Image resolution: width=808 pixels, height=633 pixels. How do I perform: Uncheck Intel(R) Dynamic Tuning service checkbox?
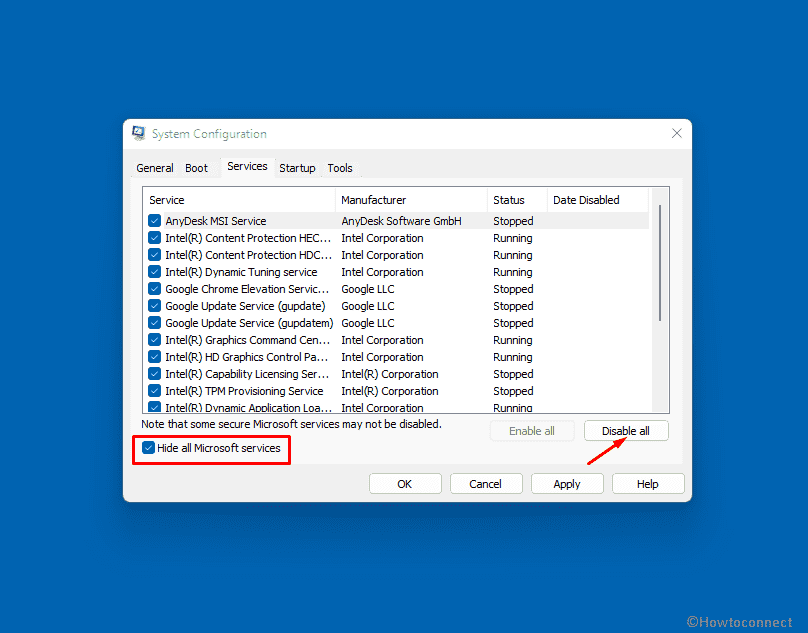[x=154, y=272]
